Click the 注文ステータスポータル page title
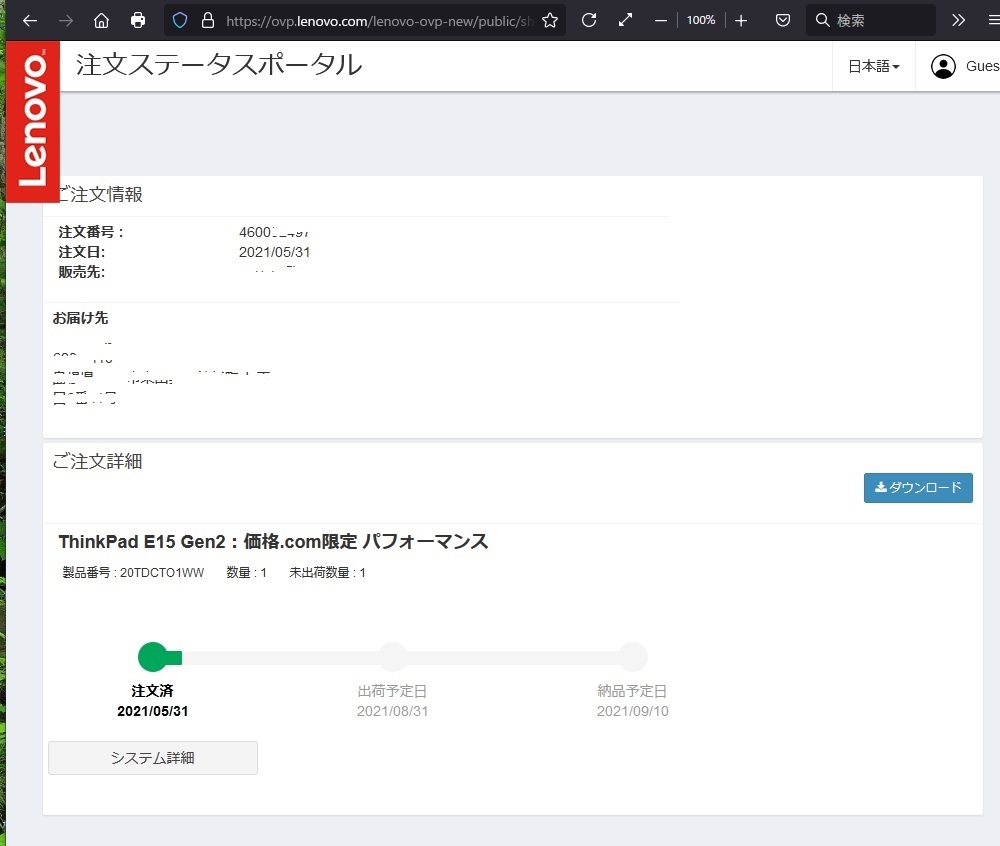Screen dimensions: 1000x846 point(219,64)
